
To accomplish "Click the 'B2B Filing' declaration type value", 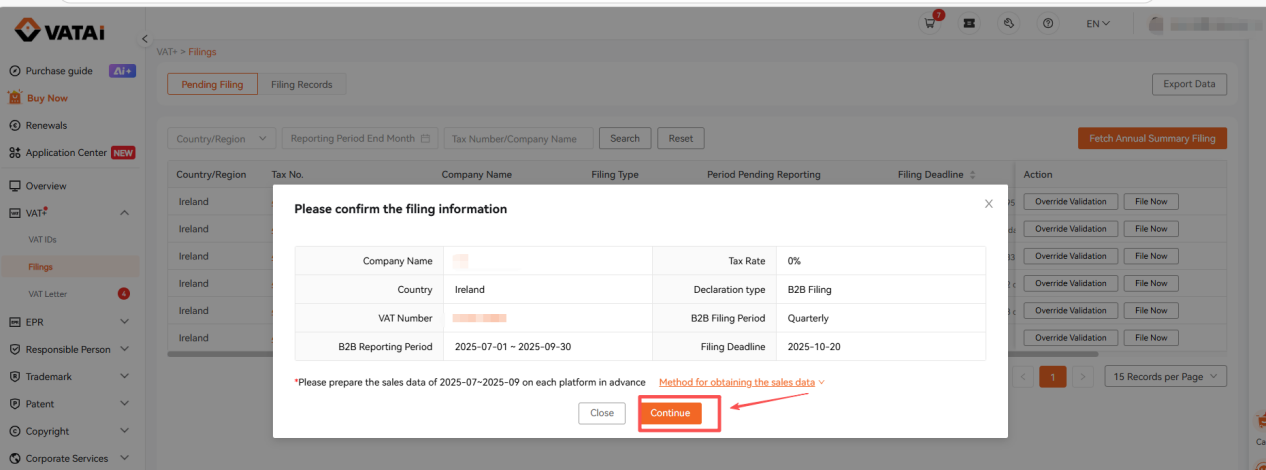I will [810, 290].
